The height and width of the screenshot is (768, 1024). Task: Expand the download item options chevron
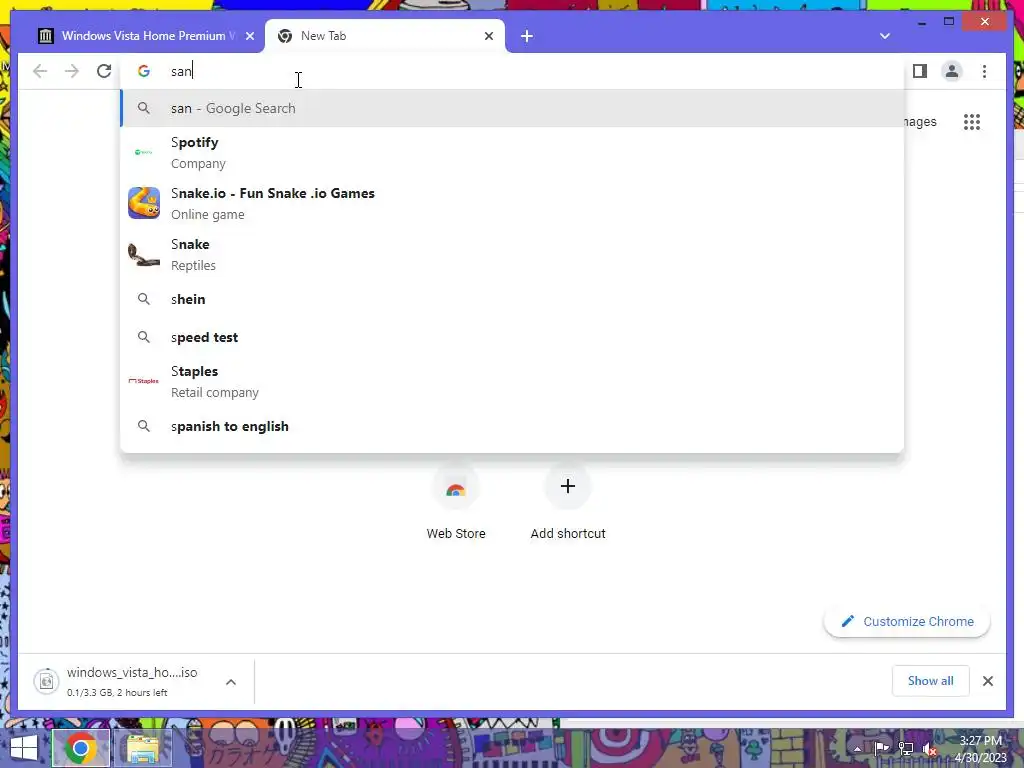(x=231, y=682)
